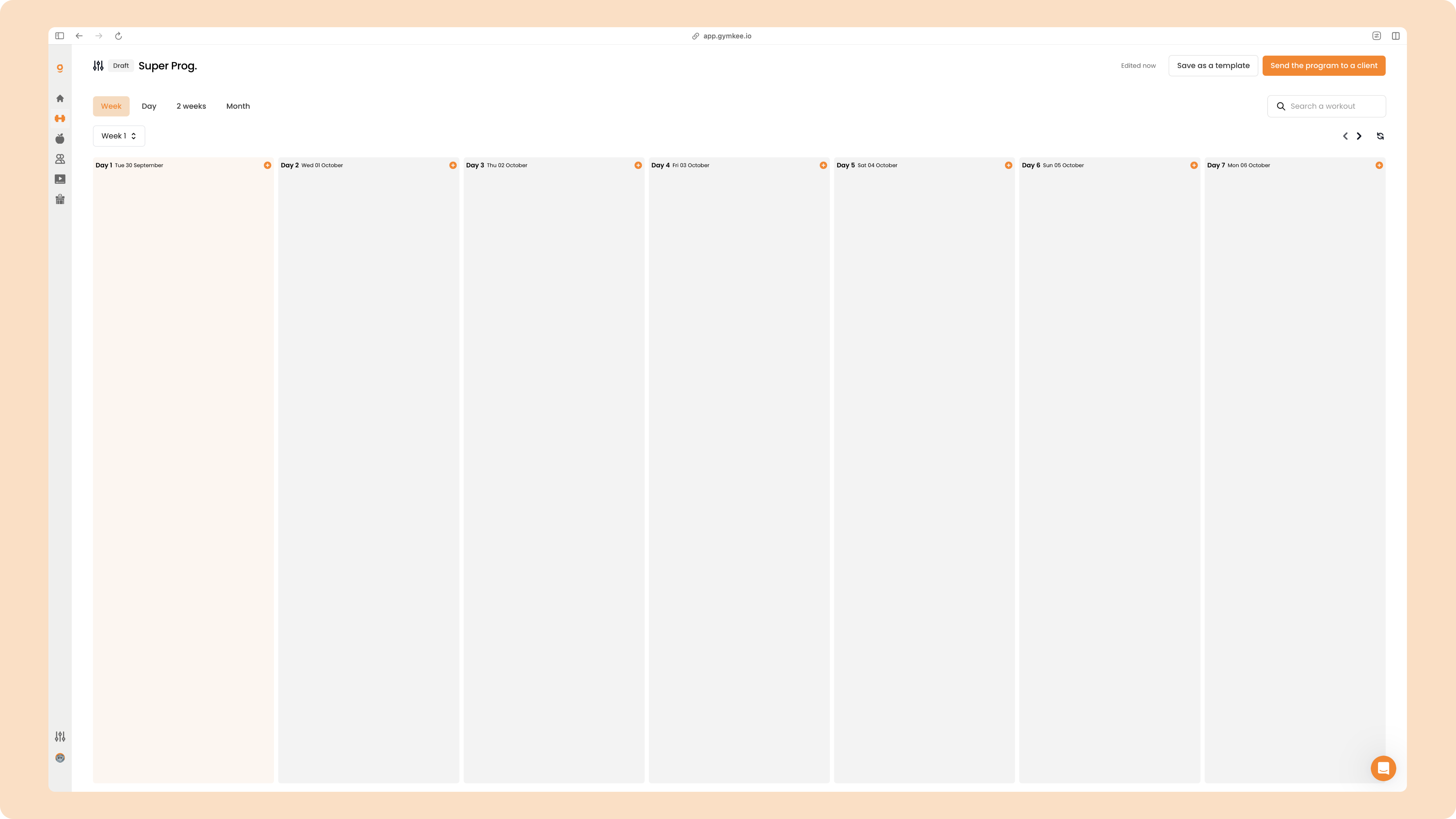The height and width of the screenshot is (819, 1456).
Task: Open the user avatar profile
Action: click(x=60, y=758)
